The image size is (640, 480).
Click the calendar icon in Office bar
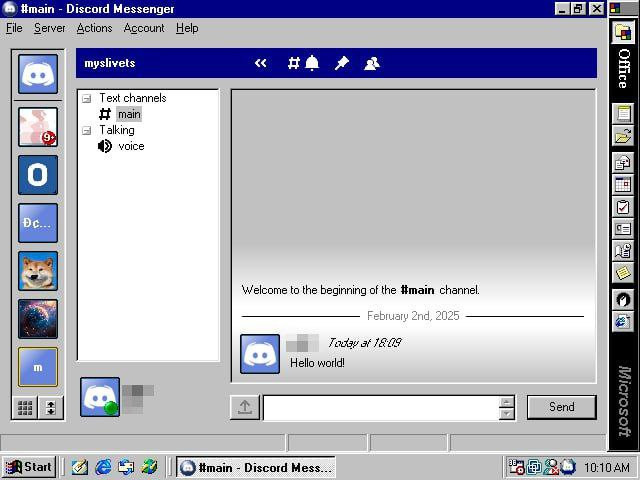623,184
